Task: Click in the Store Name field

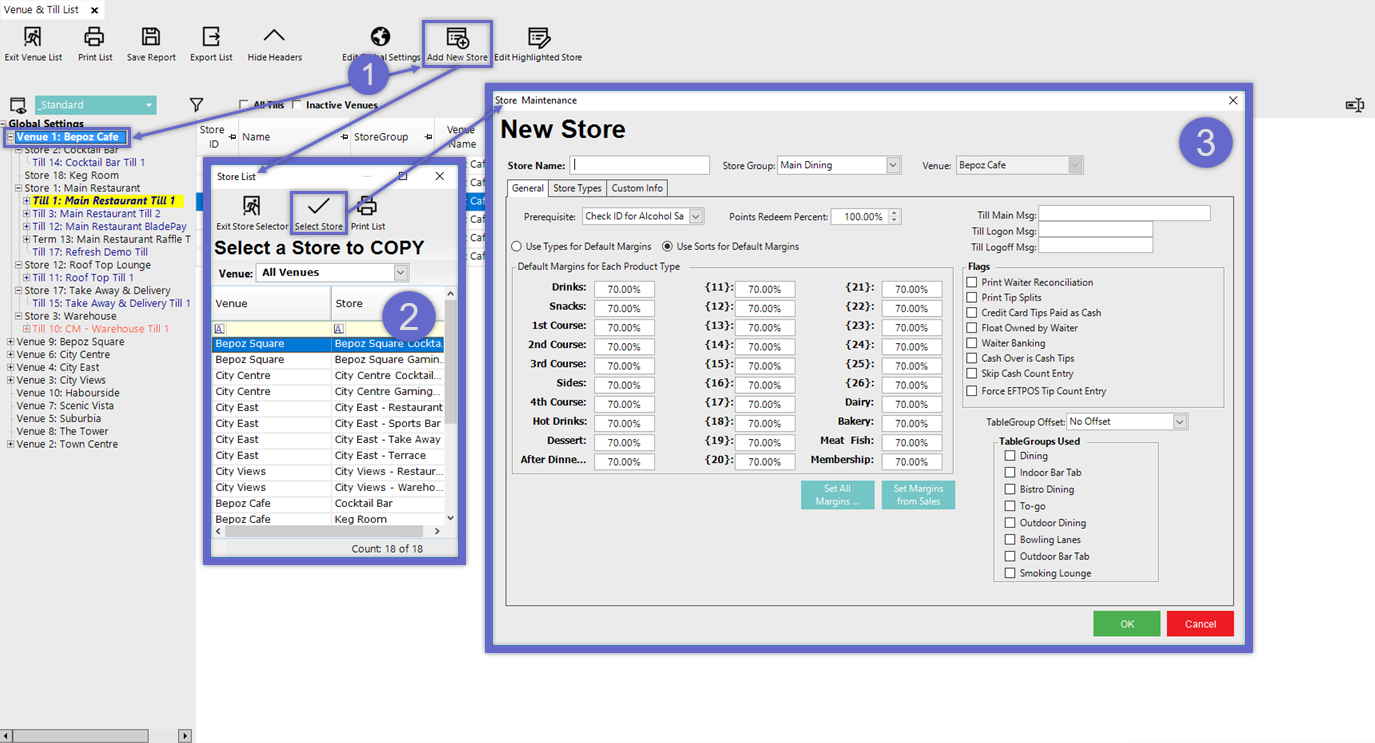Action: coord(640,165)
